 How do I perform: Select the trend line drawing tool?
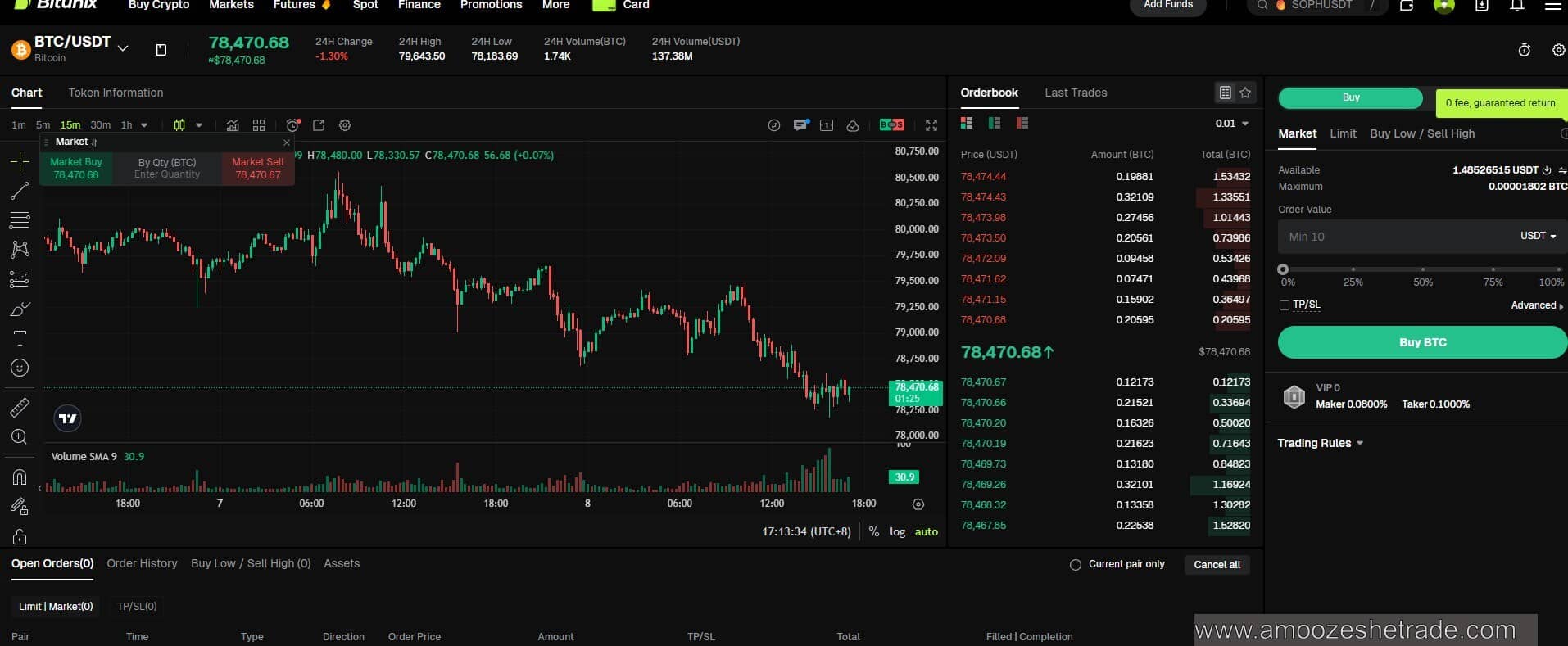pos(20,191)
